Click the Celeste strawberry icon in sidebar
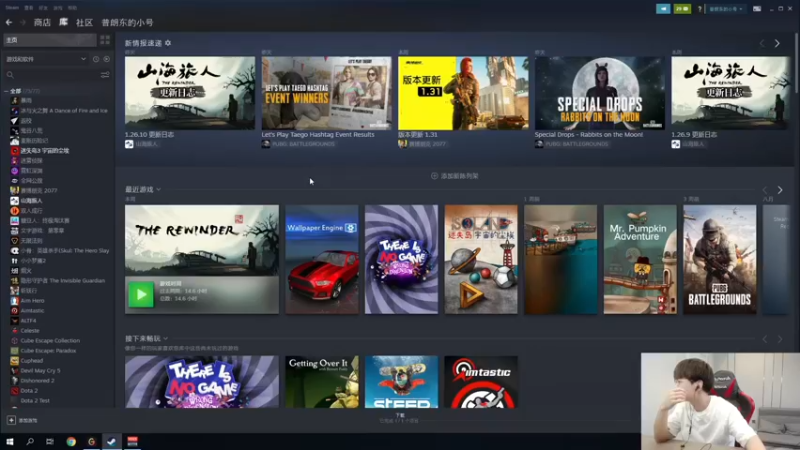This screenshot has height=450, width=800. pyautogui.click(x=14, y=331)
